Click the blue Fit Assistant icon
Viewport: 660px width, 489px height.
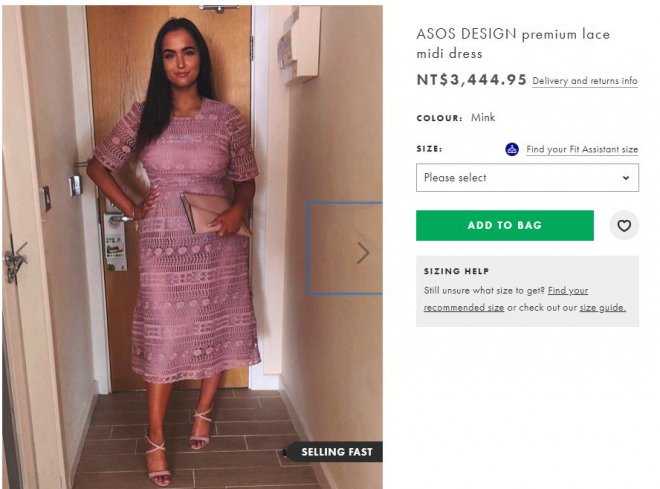pos(512,149)
